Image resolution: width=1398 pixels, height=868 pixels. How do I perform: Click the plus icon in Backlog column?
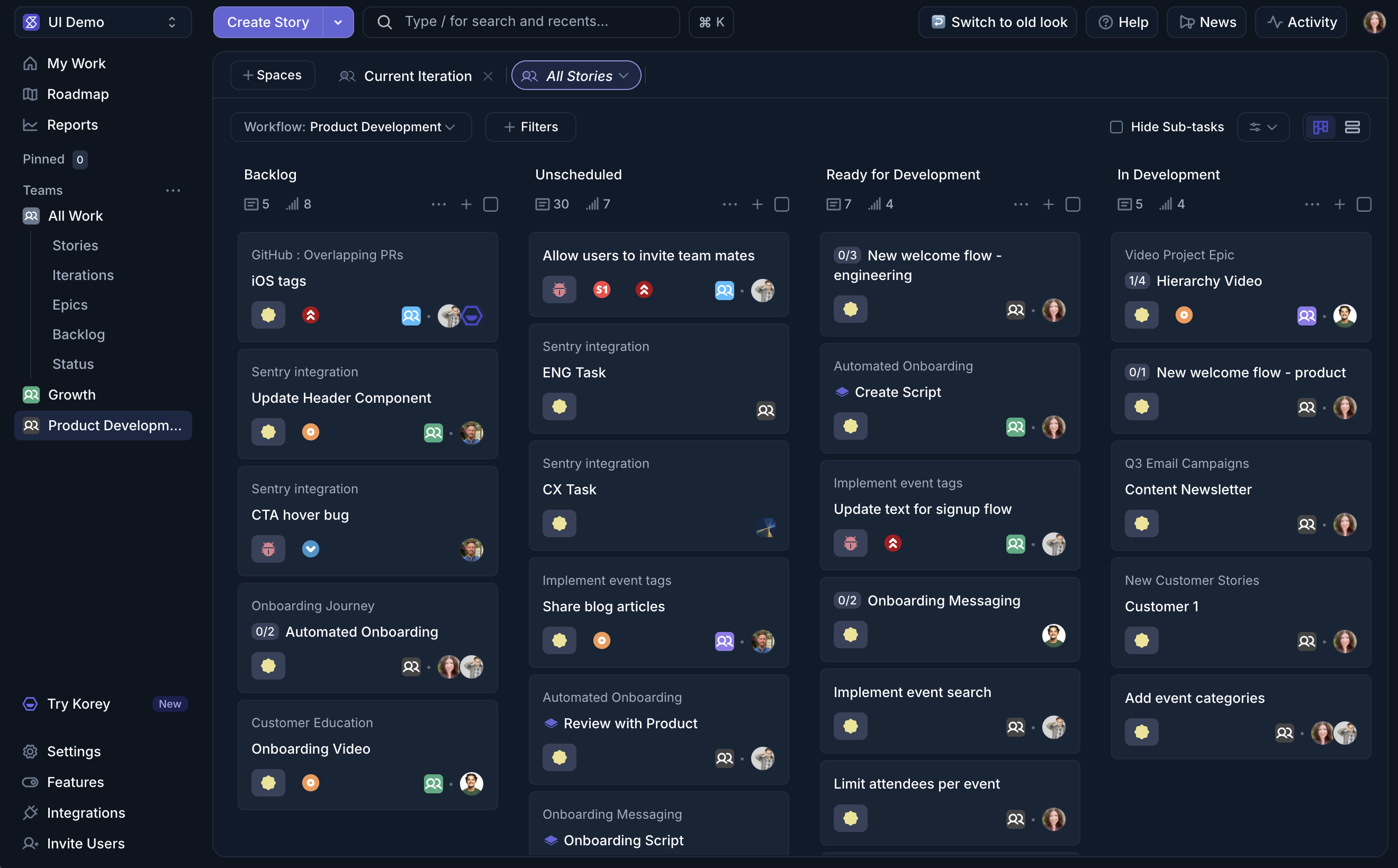click(466, 204)
